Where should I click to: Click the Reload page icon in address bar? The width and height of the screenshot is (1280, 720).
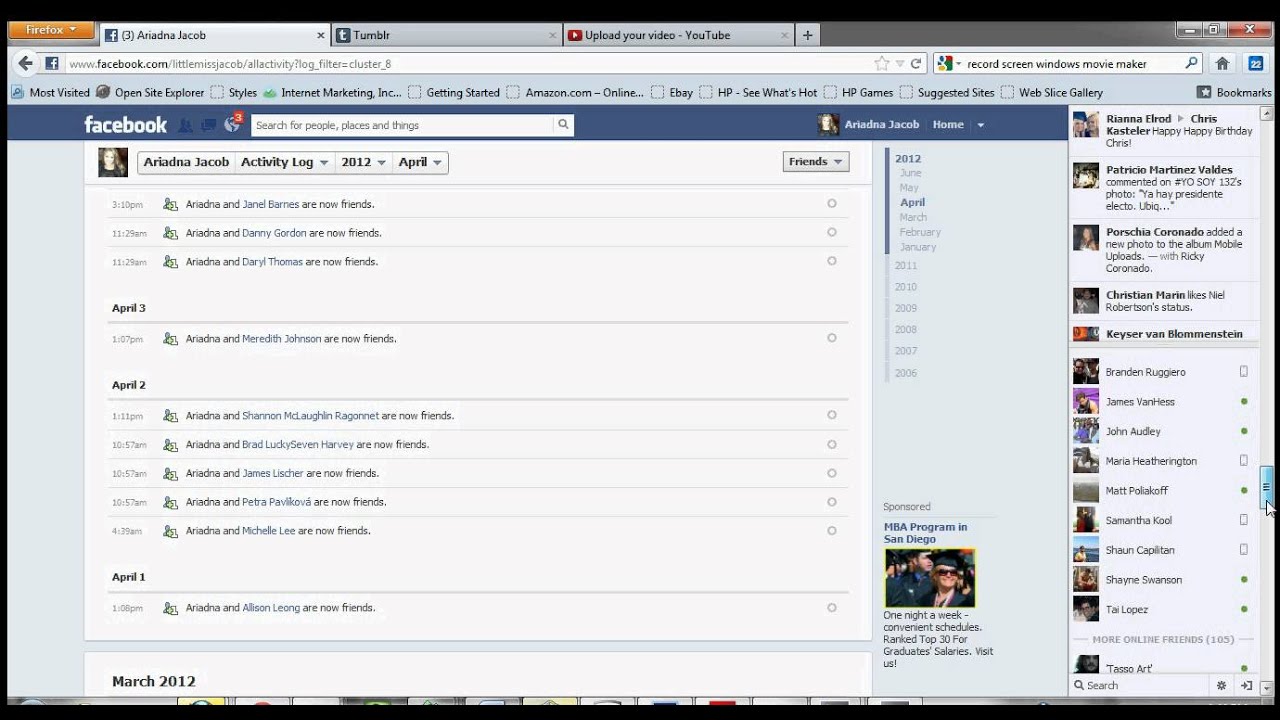pyautogui.click(x=916, y=63)
